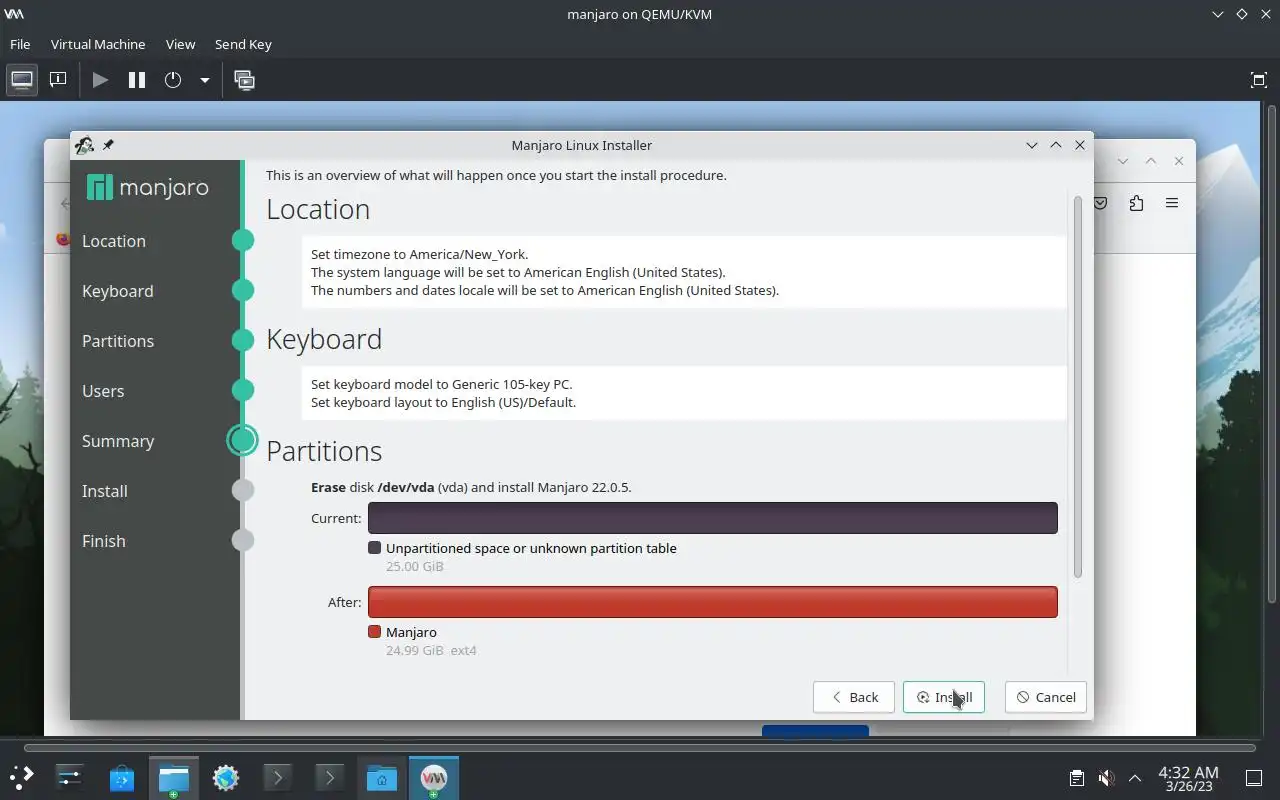Open browser hamburger menu behind installer
This screenshot has width=1280, height=800.
1172,203
